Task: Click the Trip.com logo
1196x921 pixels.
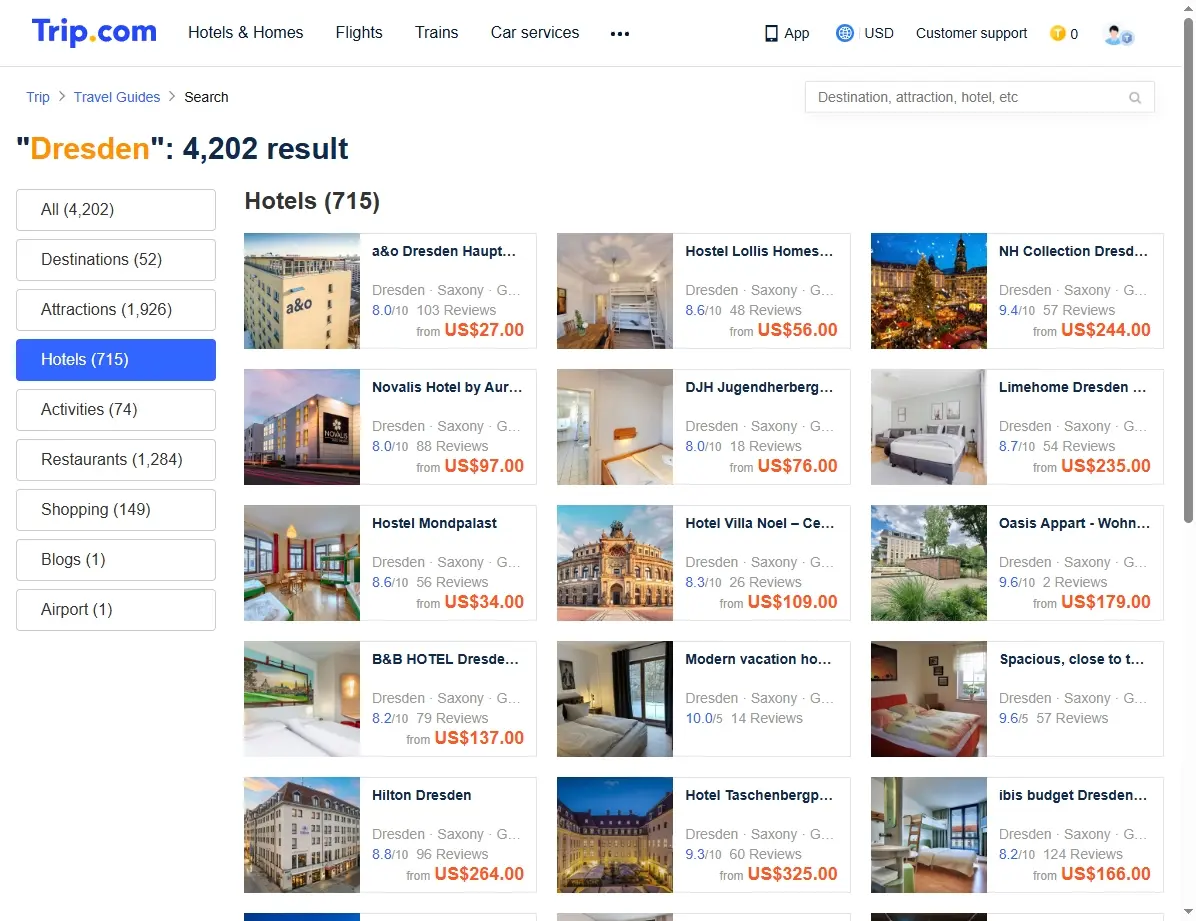Action: 94,32
